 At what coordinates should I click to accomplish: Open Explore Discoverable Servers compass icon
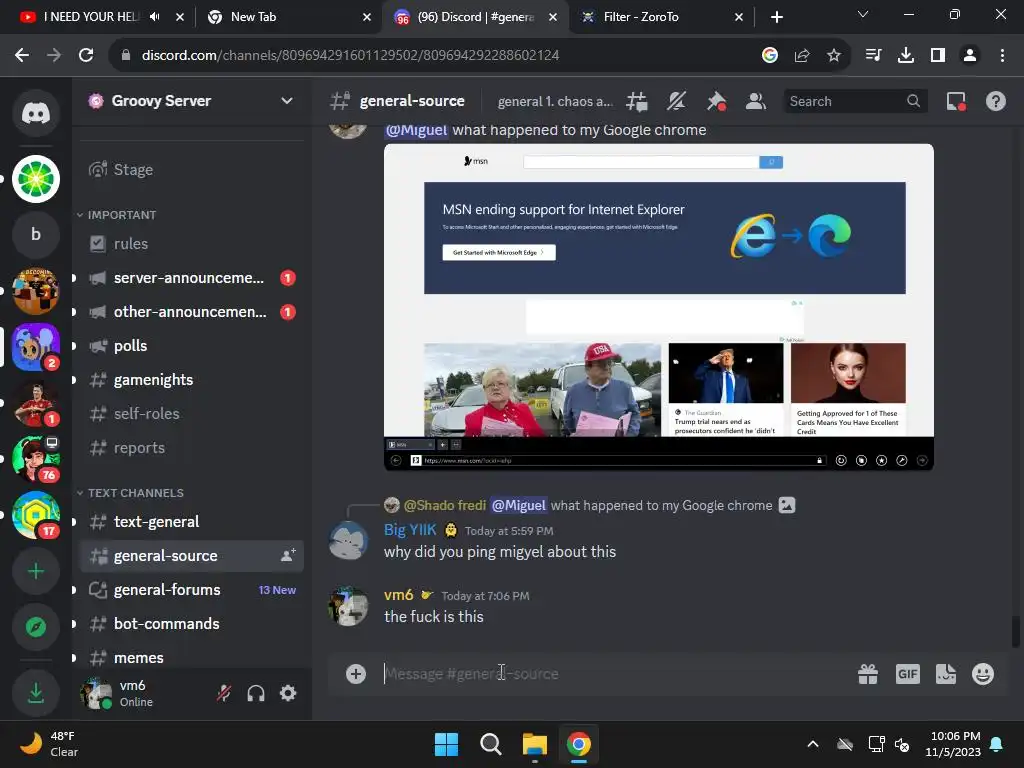pos(36,627)
